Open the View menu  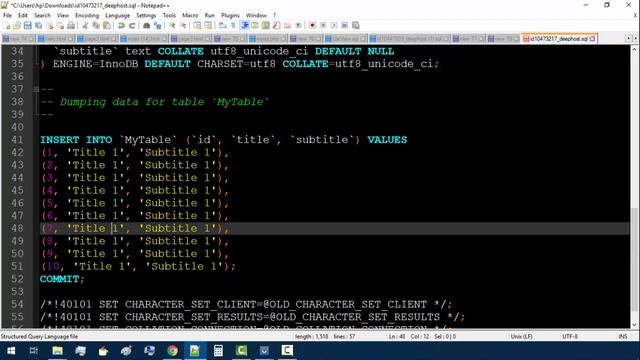[x=62, y=15]
